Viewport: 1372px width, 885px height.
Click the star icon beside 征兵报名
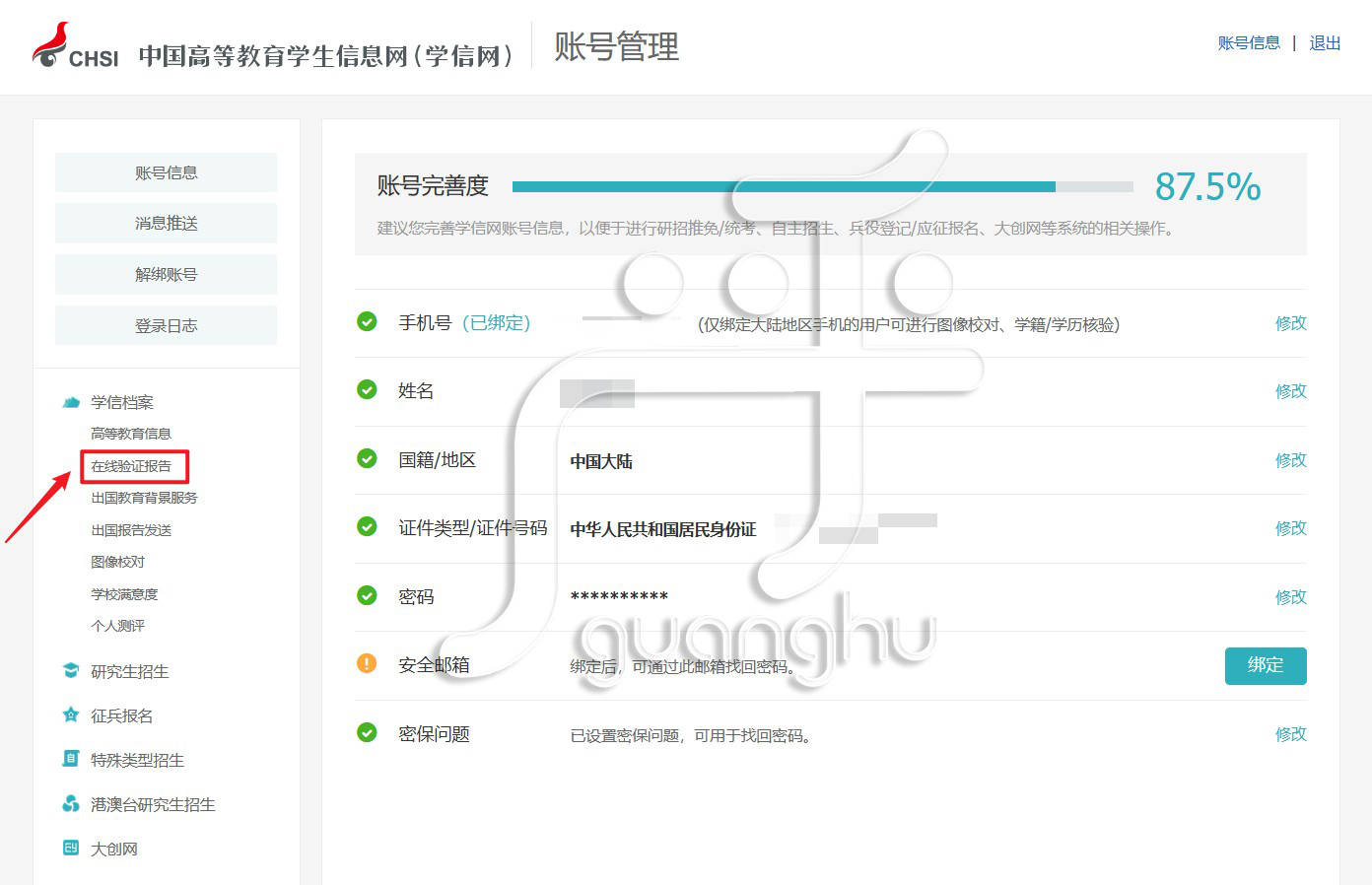click(70, 715)
